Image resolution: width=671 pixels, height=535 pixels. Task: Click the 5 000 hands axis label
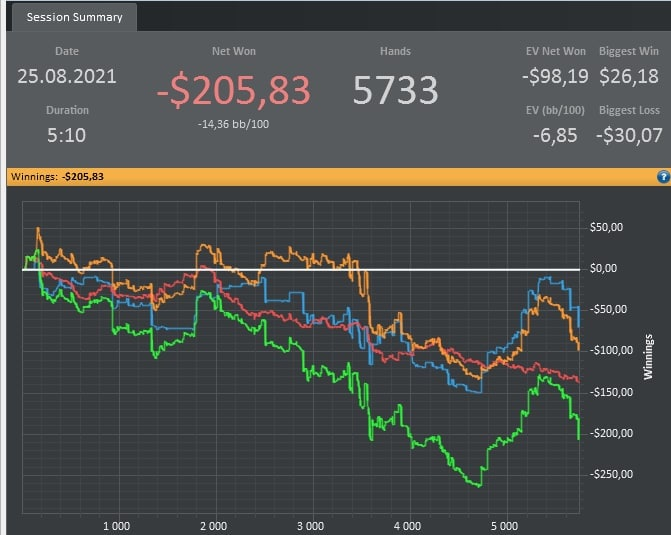click(x=504, y=526)
